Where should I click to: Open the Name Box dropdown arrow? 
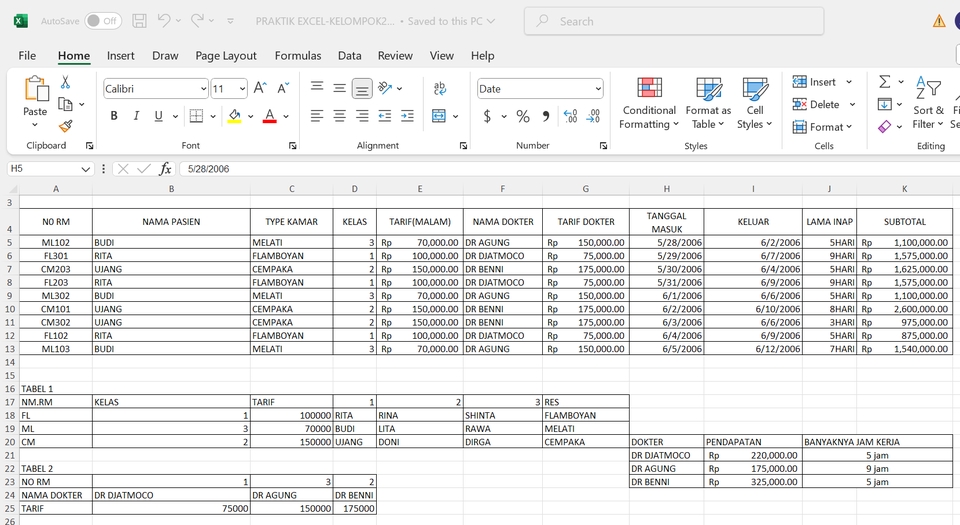[86, 169]
